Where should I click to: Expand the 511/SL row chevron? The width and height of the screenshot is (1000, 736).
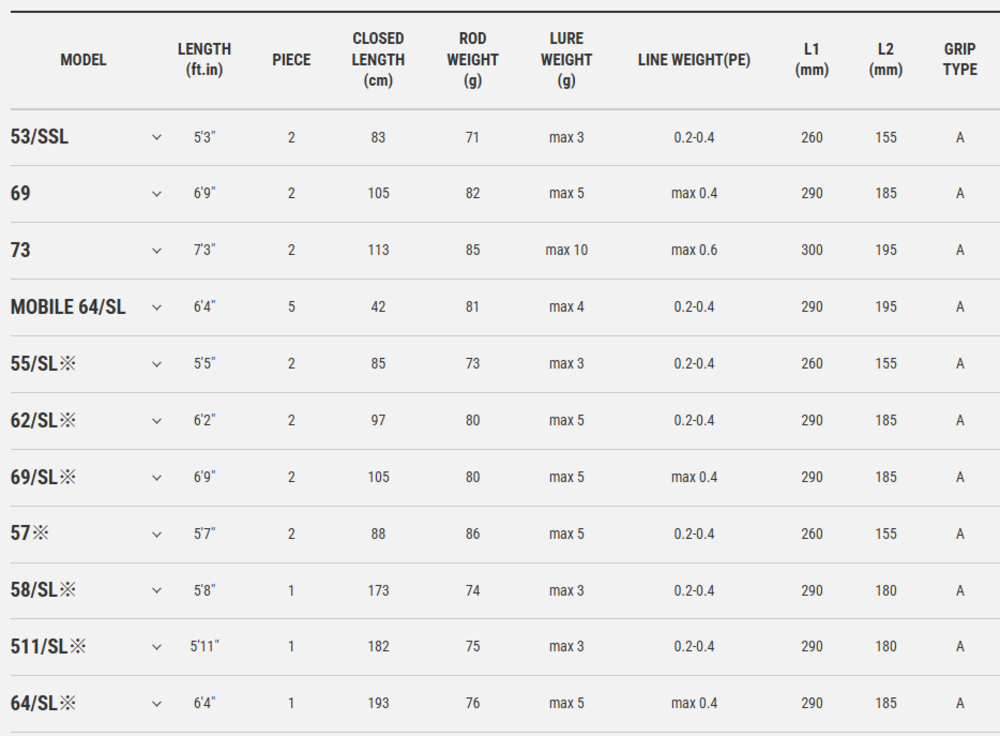tap(156, 648)
